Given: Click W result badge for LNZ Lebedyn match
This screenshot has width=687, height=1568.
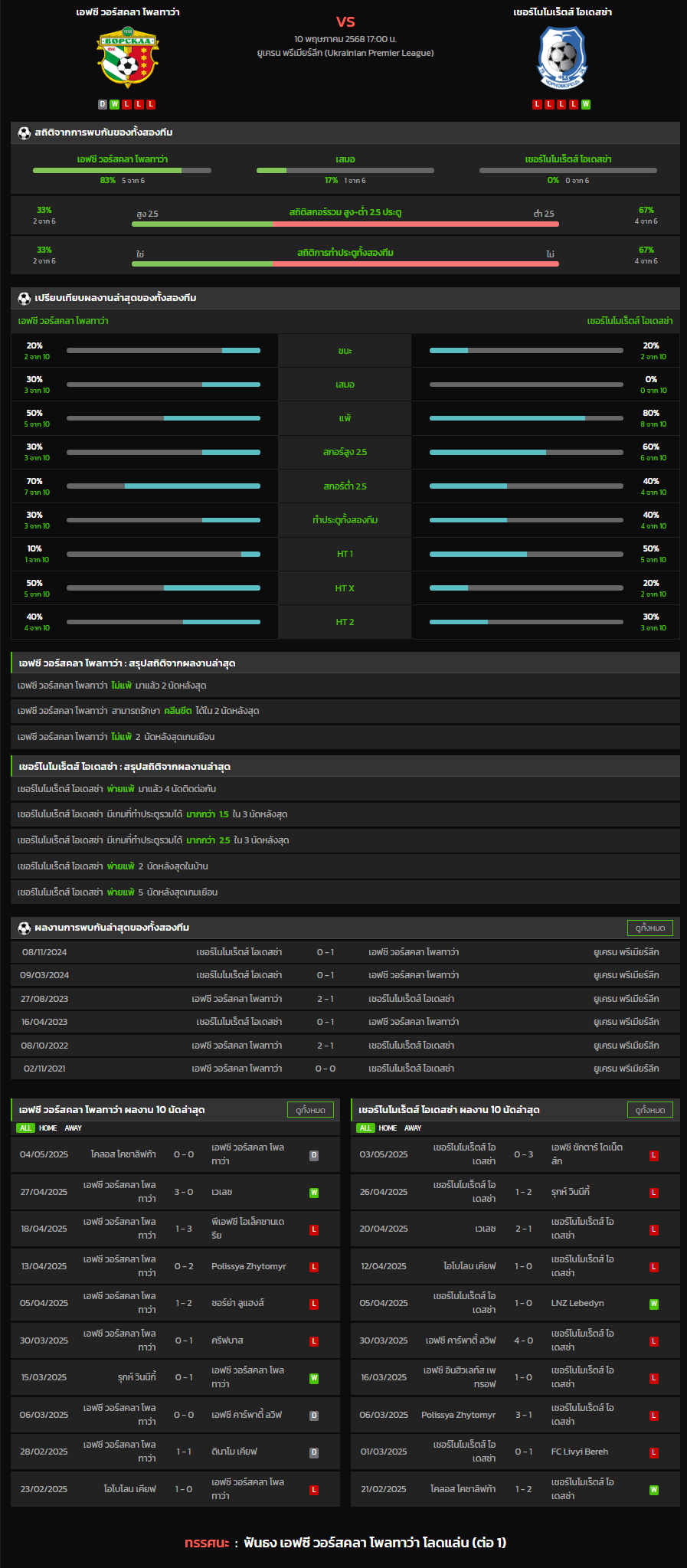Looking at the screenshot, I should [x=654, y=1304].
